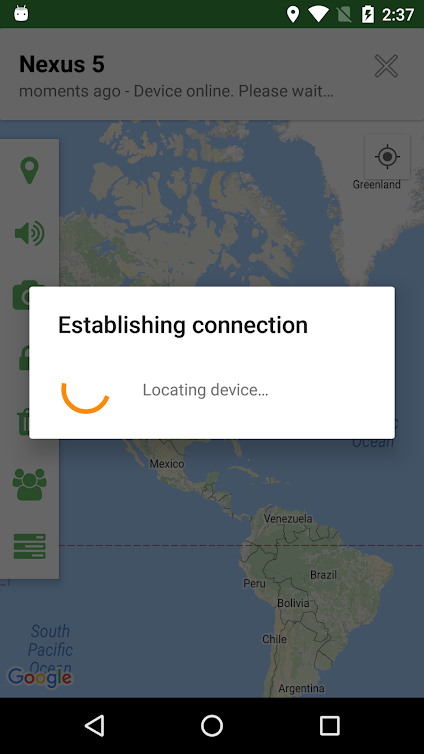Choose the wipe trash can icon

click(x=24, y=422)
